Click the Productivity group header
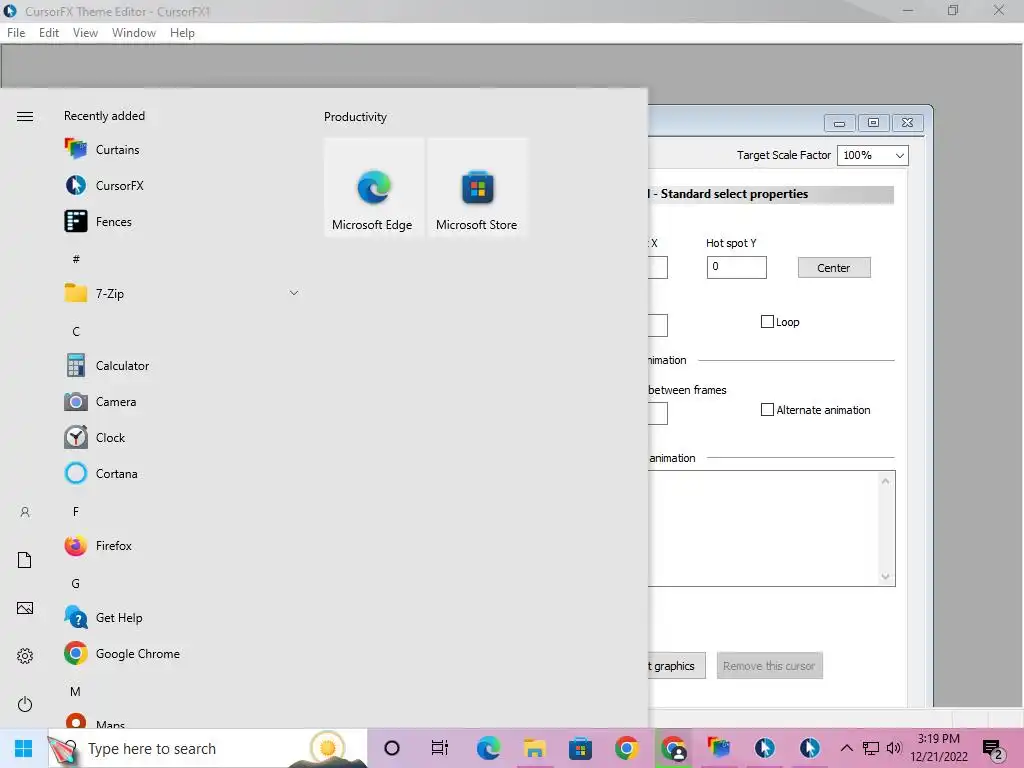The height and width of the screenshot is (768, 1024). [355, 117]
